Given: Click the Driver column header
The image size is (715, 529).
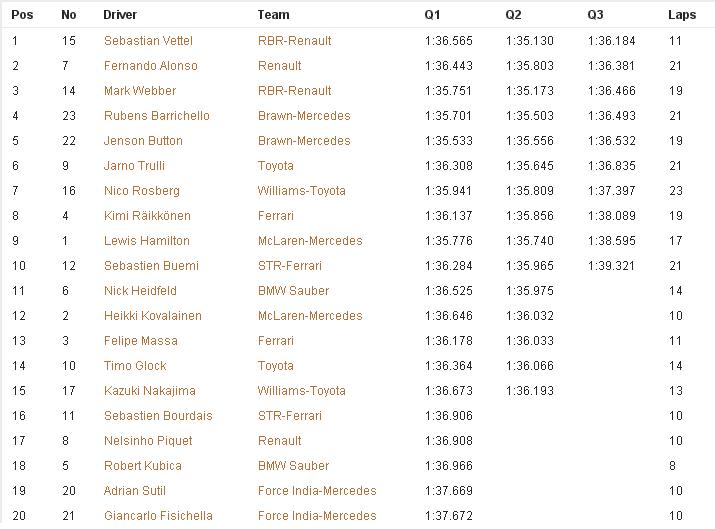Looking at the screenshot, I should tap(120, 15).
